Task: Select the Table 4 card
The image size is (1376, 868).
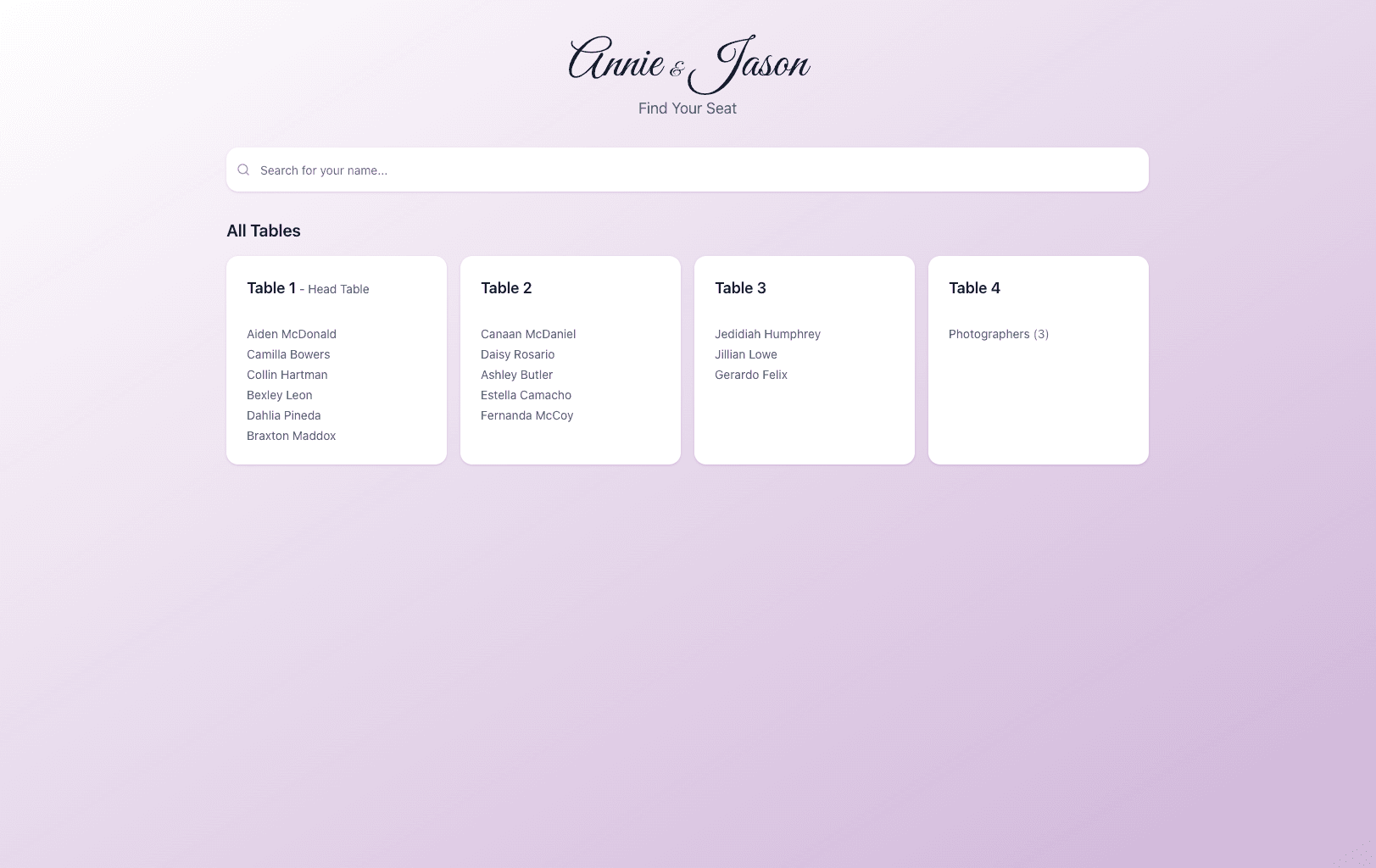Action: click(1038, 359)
